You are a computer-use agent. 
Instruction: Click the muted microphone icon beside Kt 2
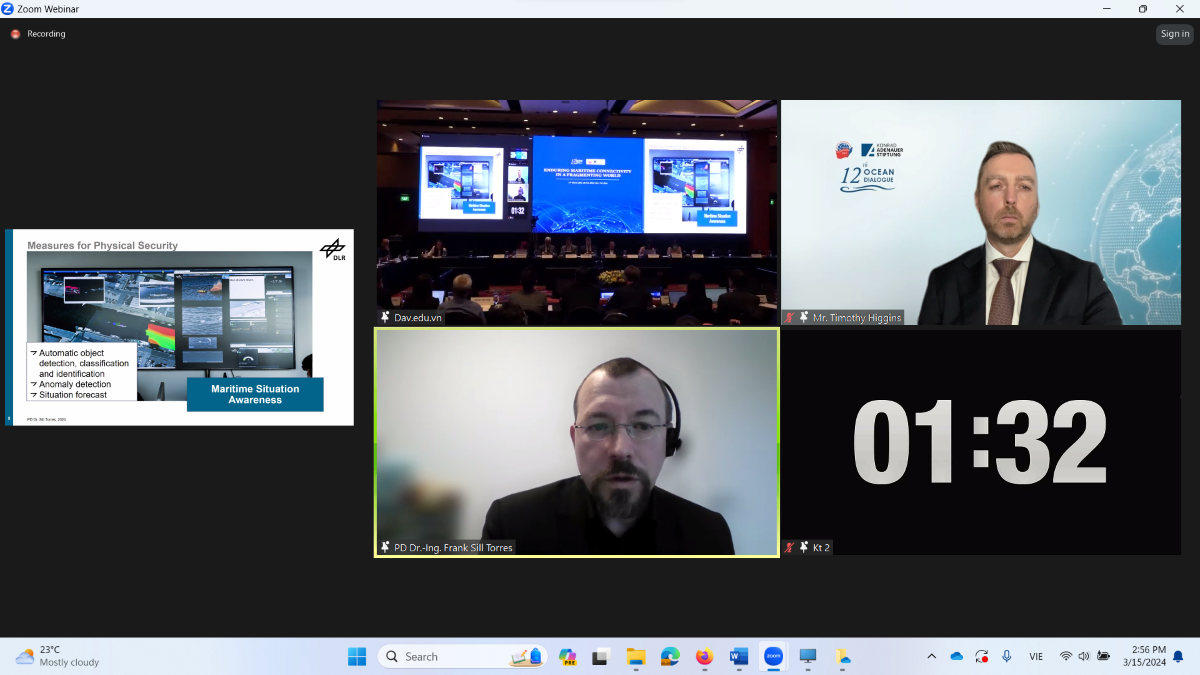[x=790, y=547]
